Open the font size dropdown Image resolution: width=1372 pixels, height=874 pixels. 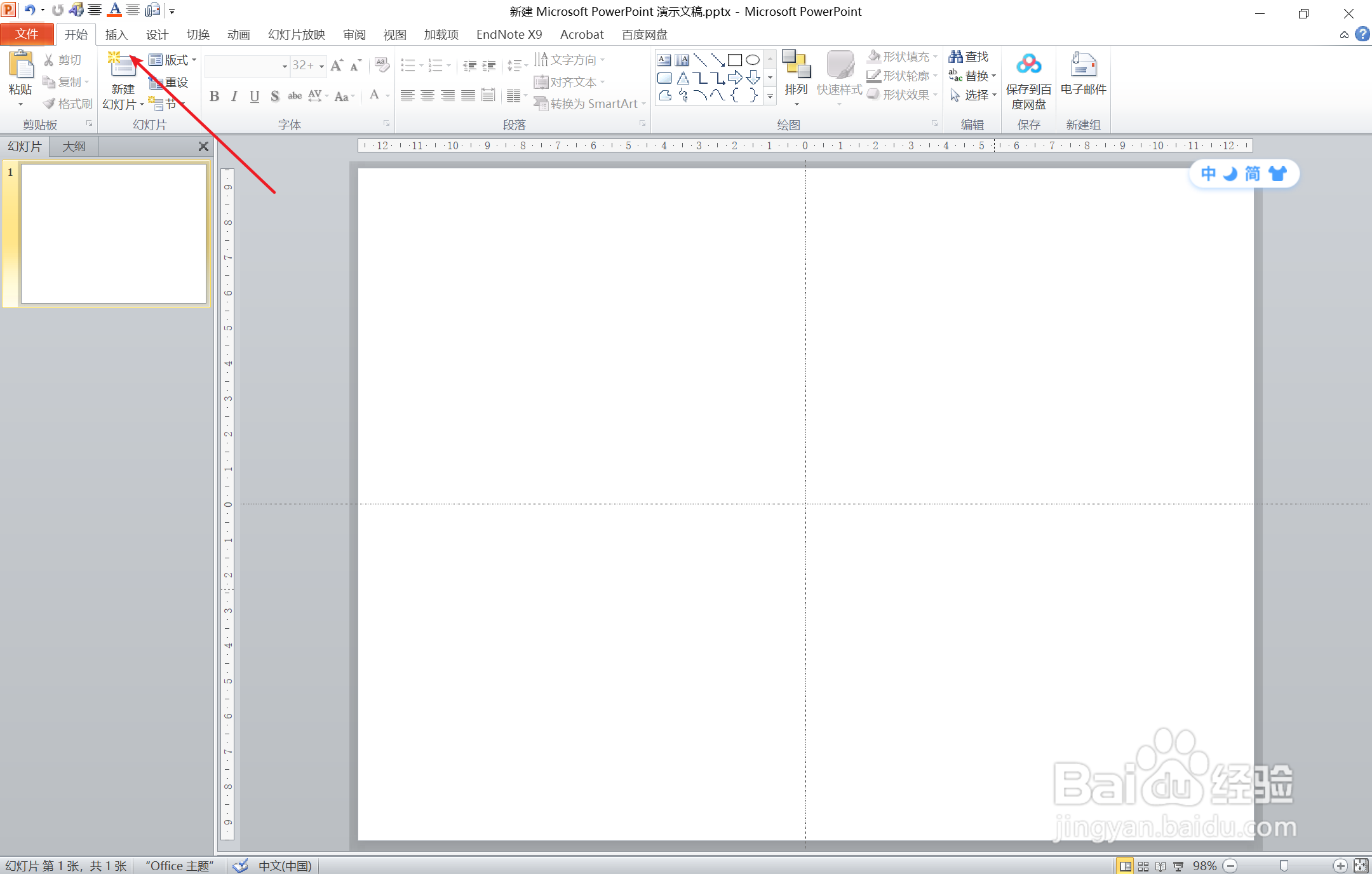[321, 65]
